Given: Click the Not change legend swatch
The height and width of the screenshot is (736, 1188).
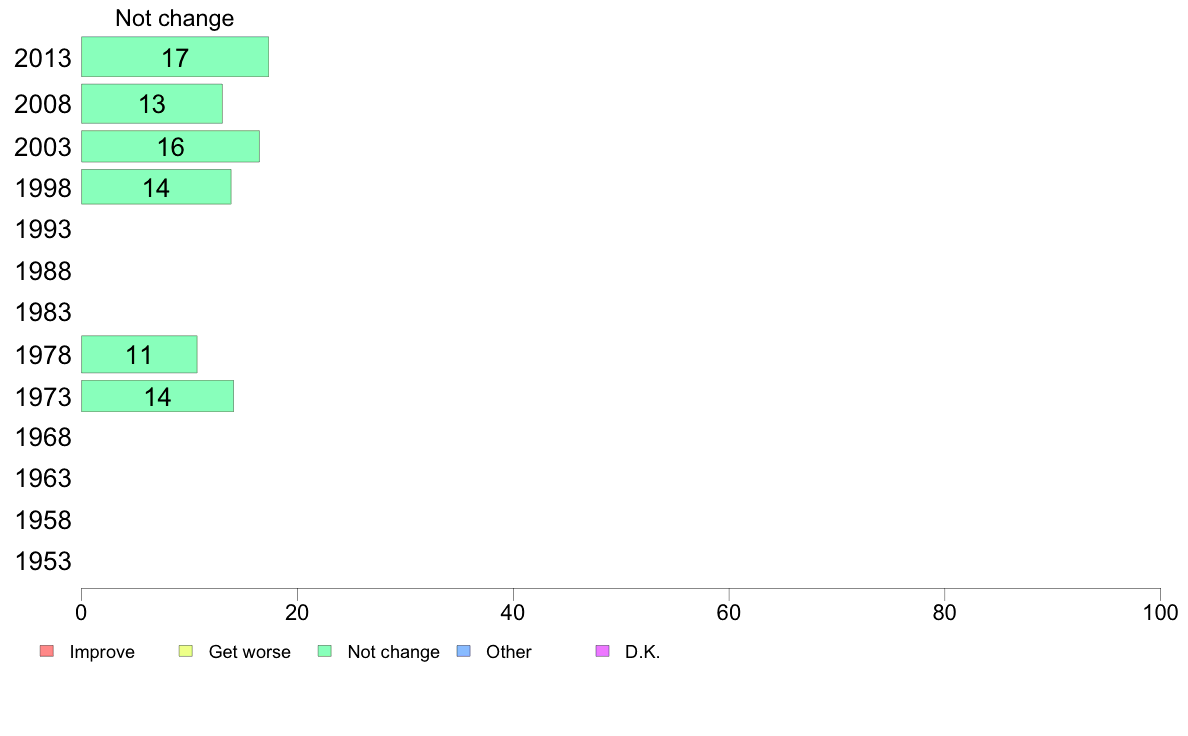Looking at the screenshot, I should click(325, 651).
